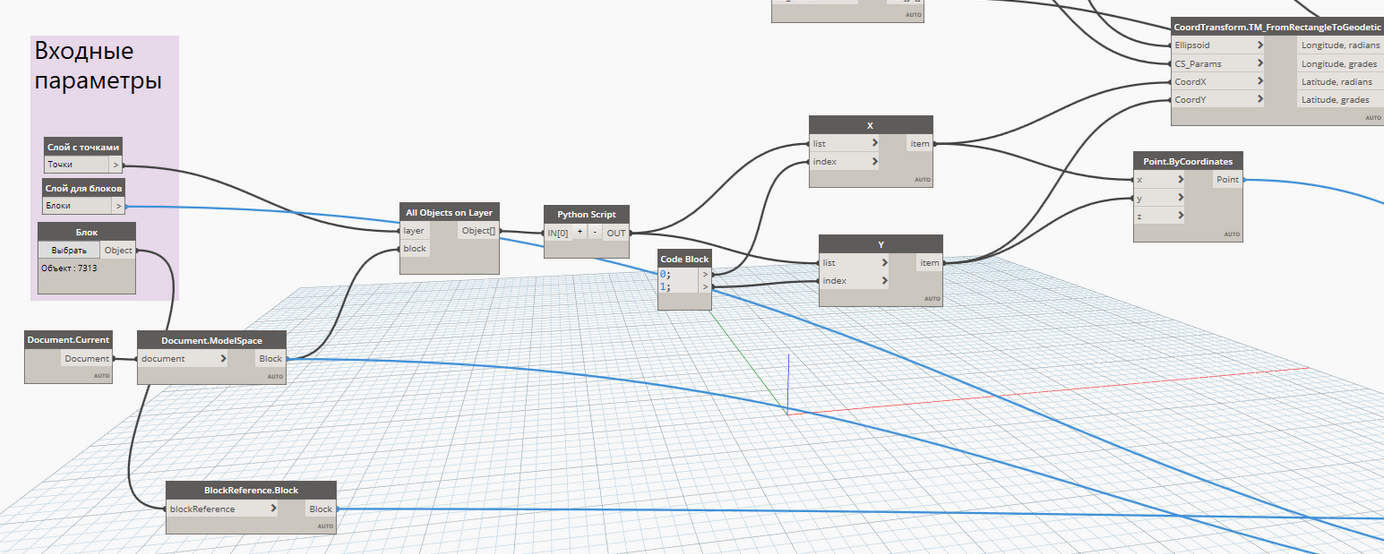Open the Точки layer dropdown
1384x554 pixels.
115,164
